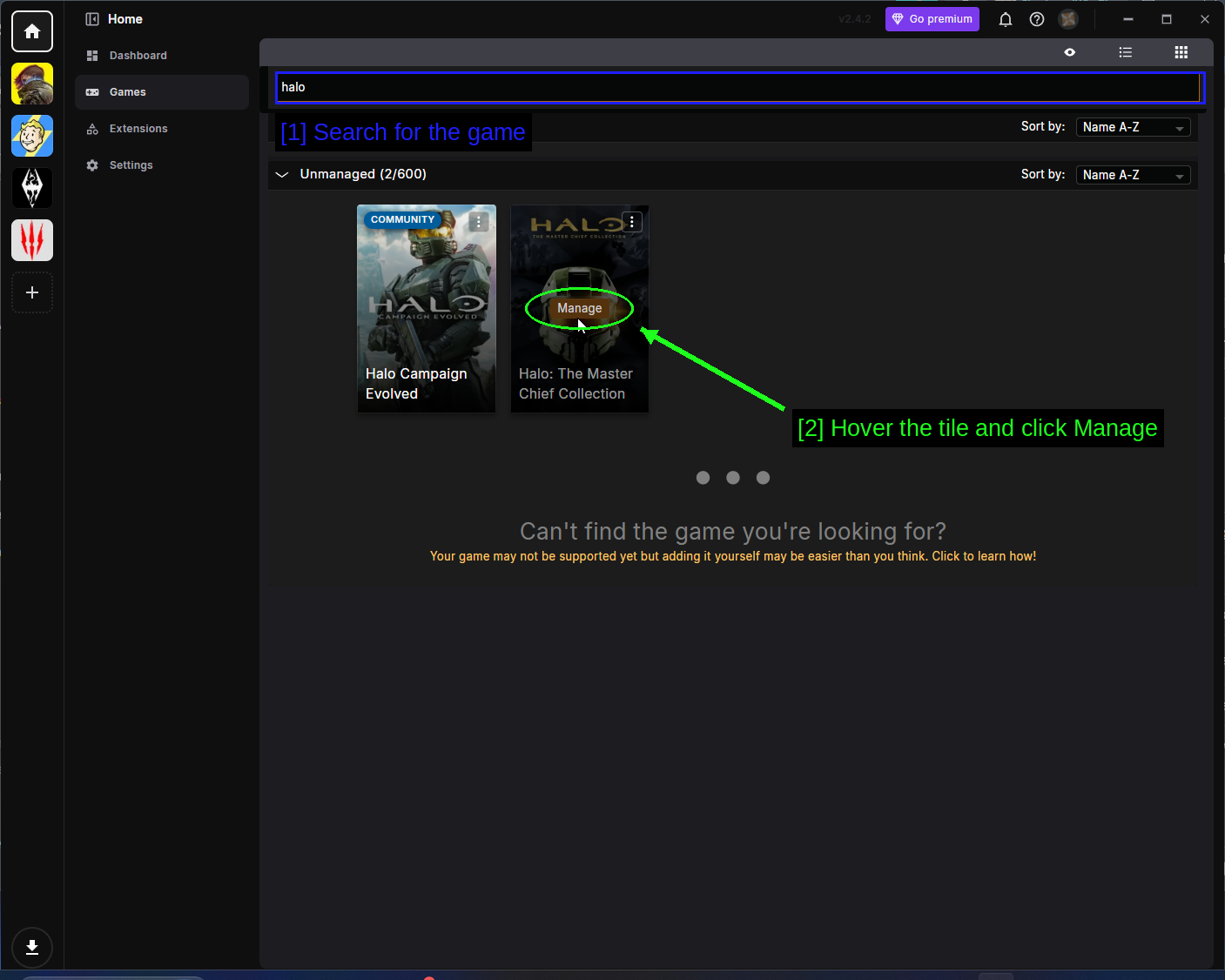The image size is (1225, 980).
Task: Switch games to grid view
Action: tap(1181, 52)
